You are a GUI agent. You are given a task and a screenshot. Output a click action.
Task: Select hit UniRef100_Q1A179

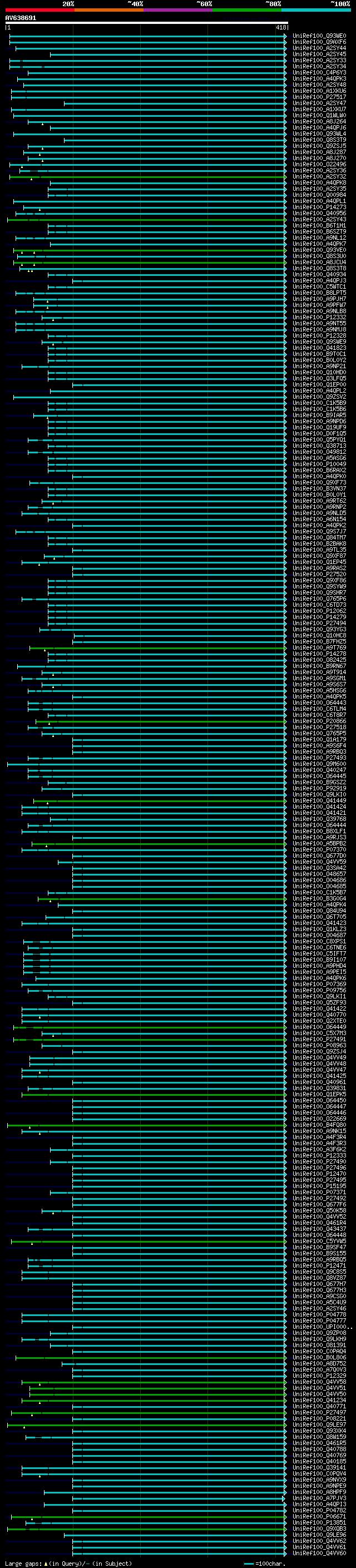[x=319, y=740]
